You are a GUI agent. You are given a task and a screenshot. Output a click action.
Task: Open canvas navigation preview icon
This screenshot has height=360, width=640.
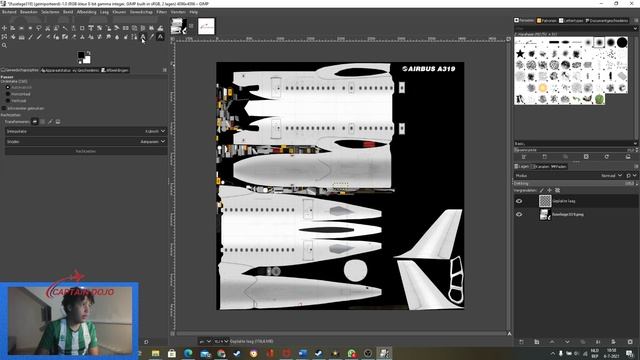click(509, 333)
